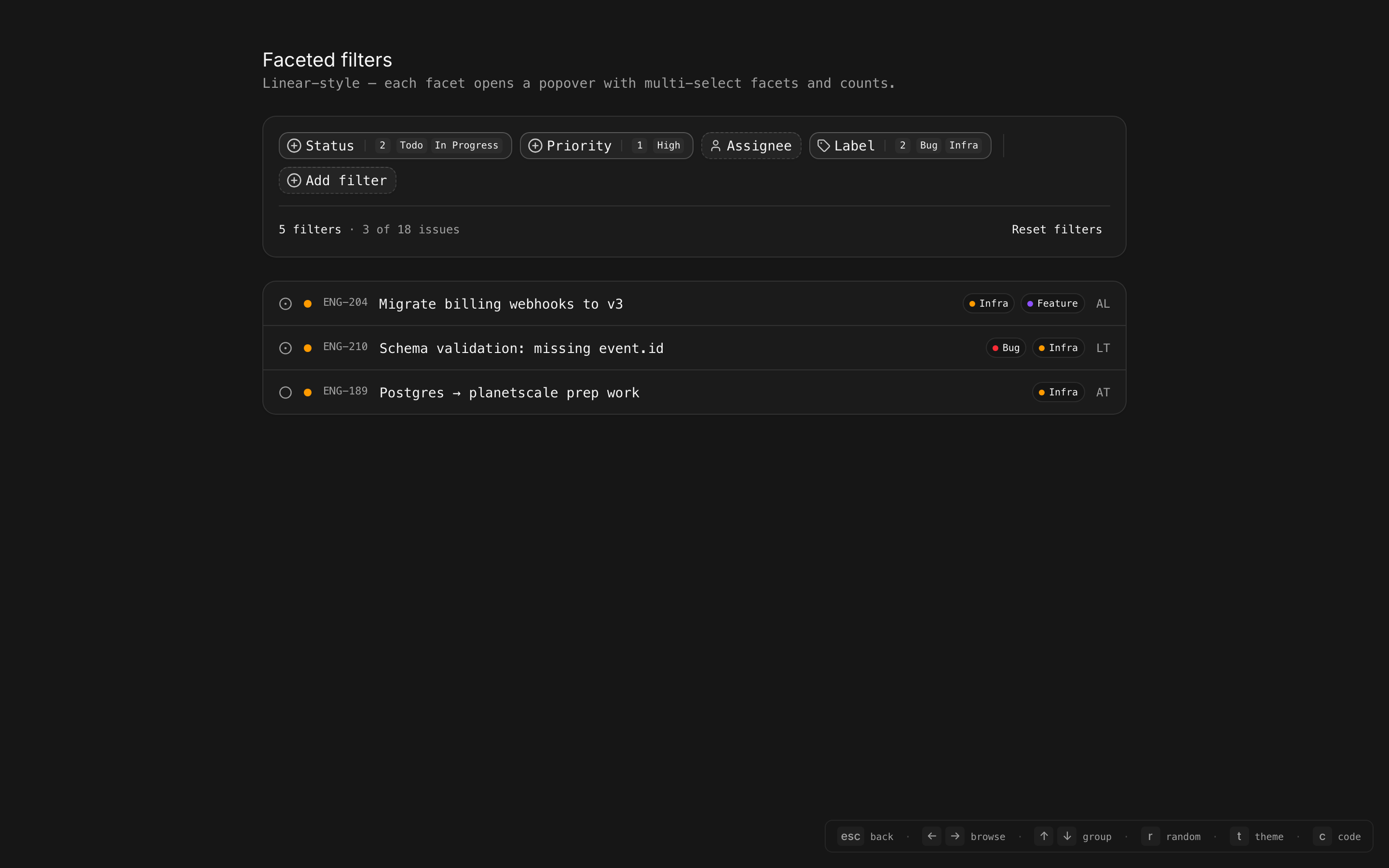
Task: Click Reset filters
Action: pyautogui.click(x=1056, y=230)
